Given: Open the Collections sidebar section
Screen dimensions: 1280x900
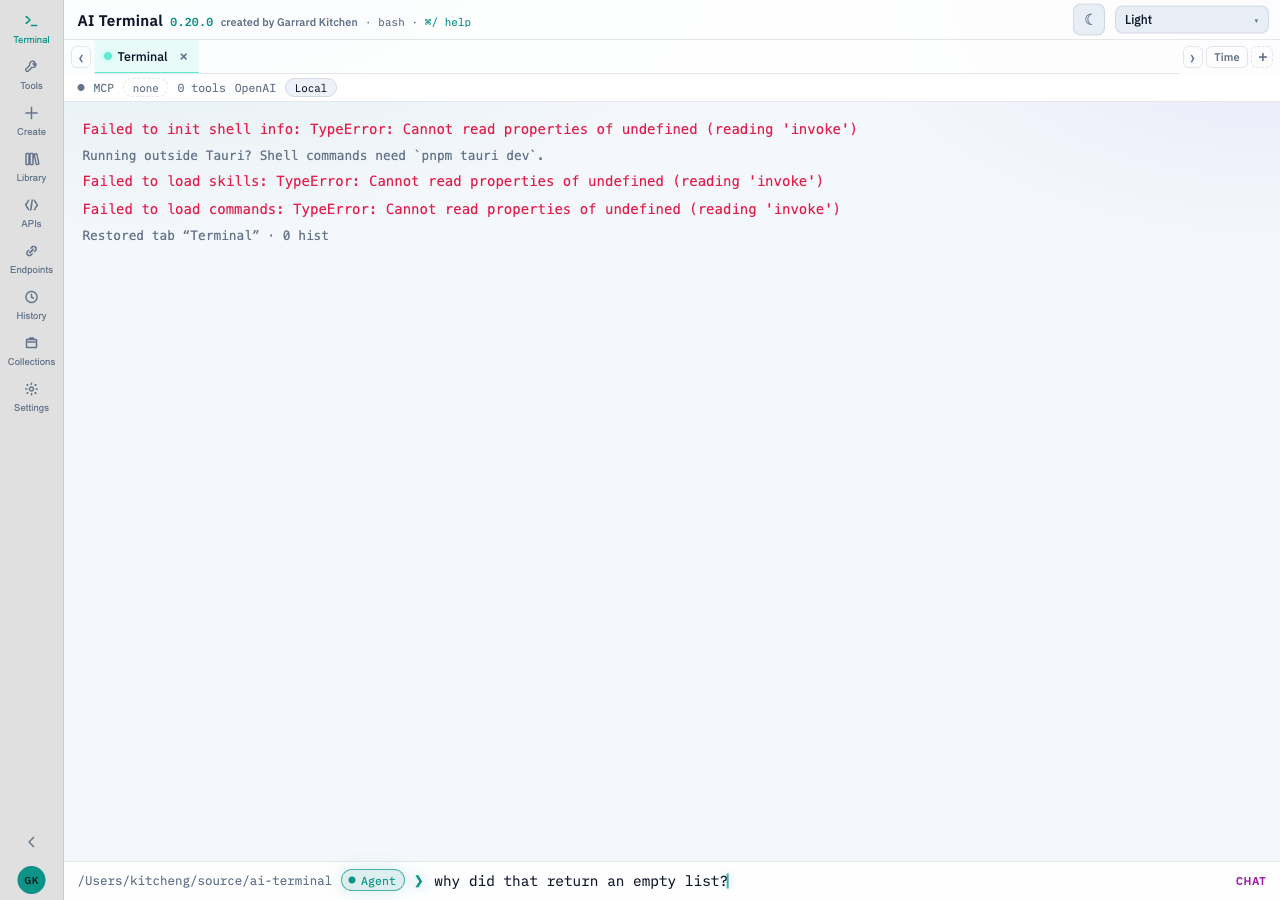Looking at the screenshot, I should 31,351.
